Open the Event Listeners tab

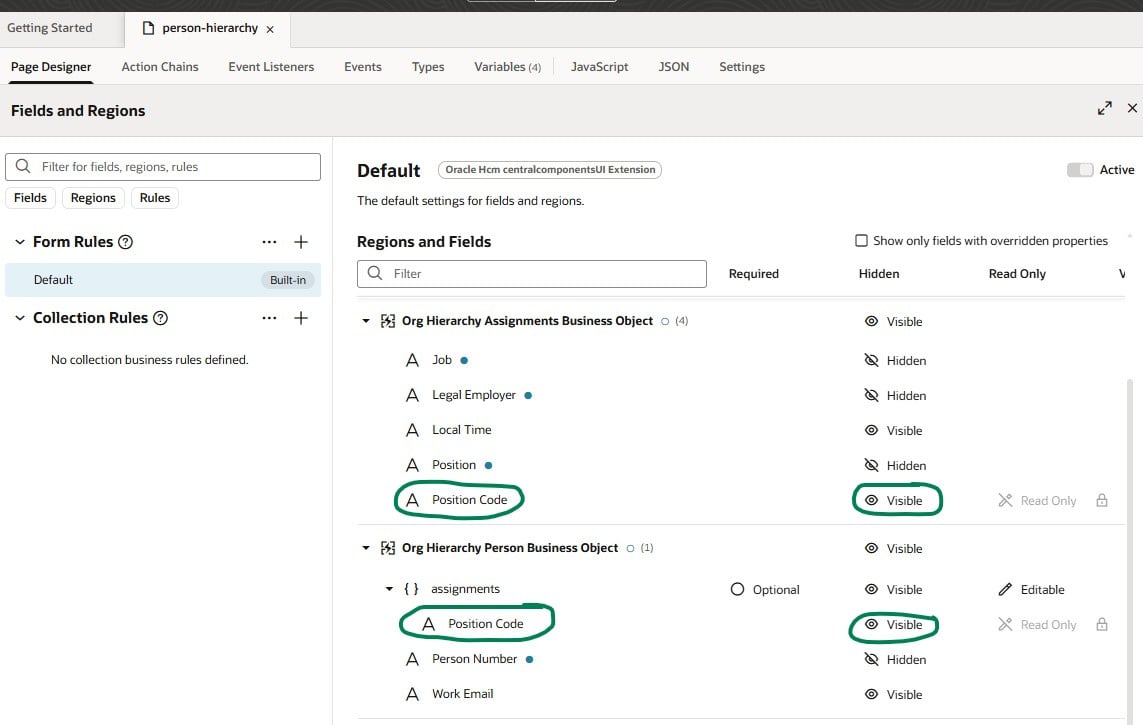click(x=271, y=66)
